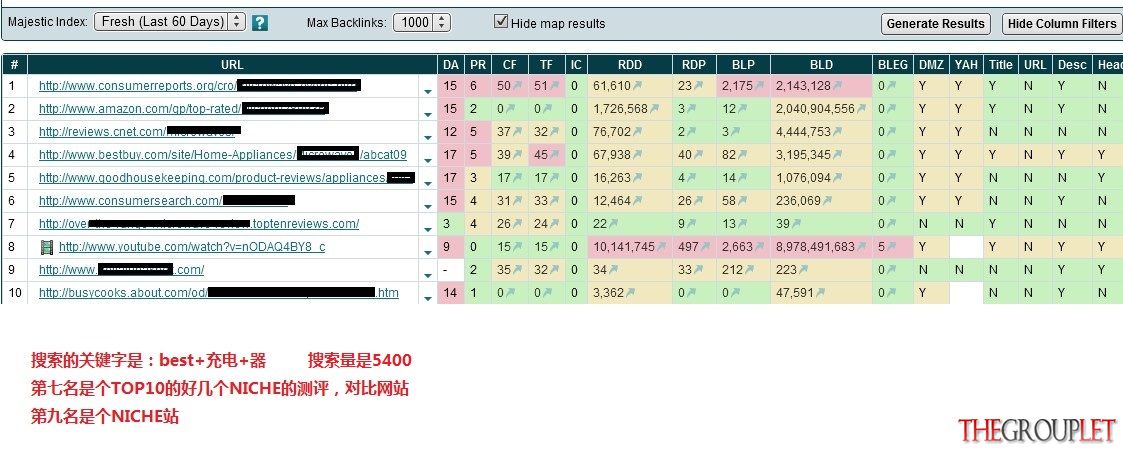Viewport: 1123px width, 449px height.
Task: Open the consumerreports.org URL link
Action: coord(199,86)
